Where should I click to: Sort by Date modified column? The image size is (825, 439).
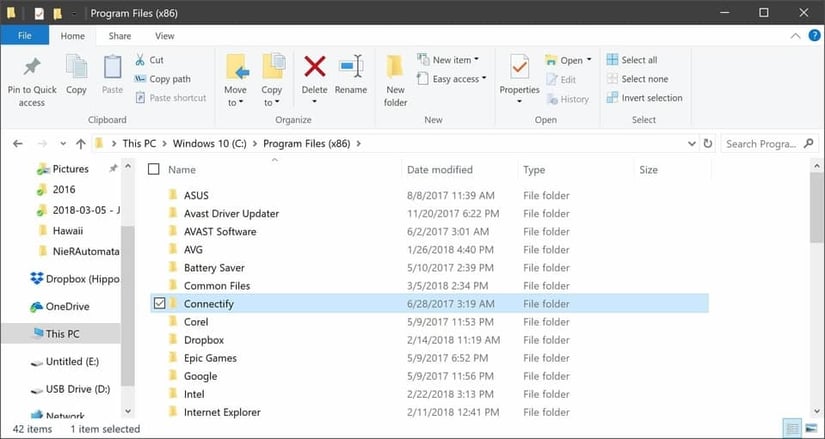click(440, 169)
